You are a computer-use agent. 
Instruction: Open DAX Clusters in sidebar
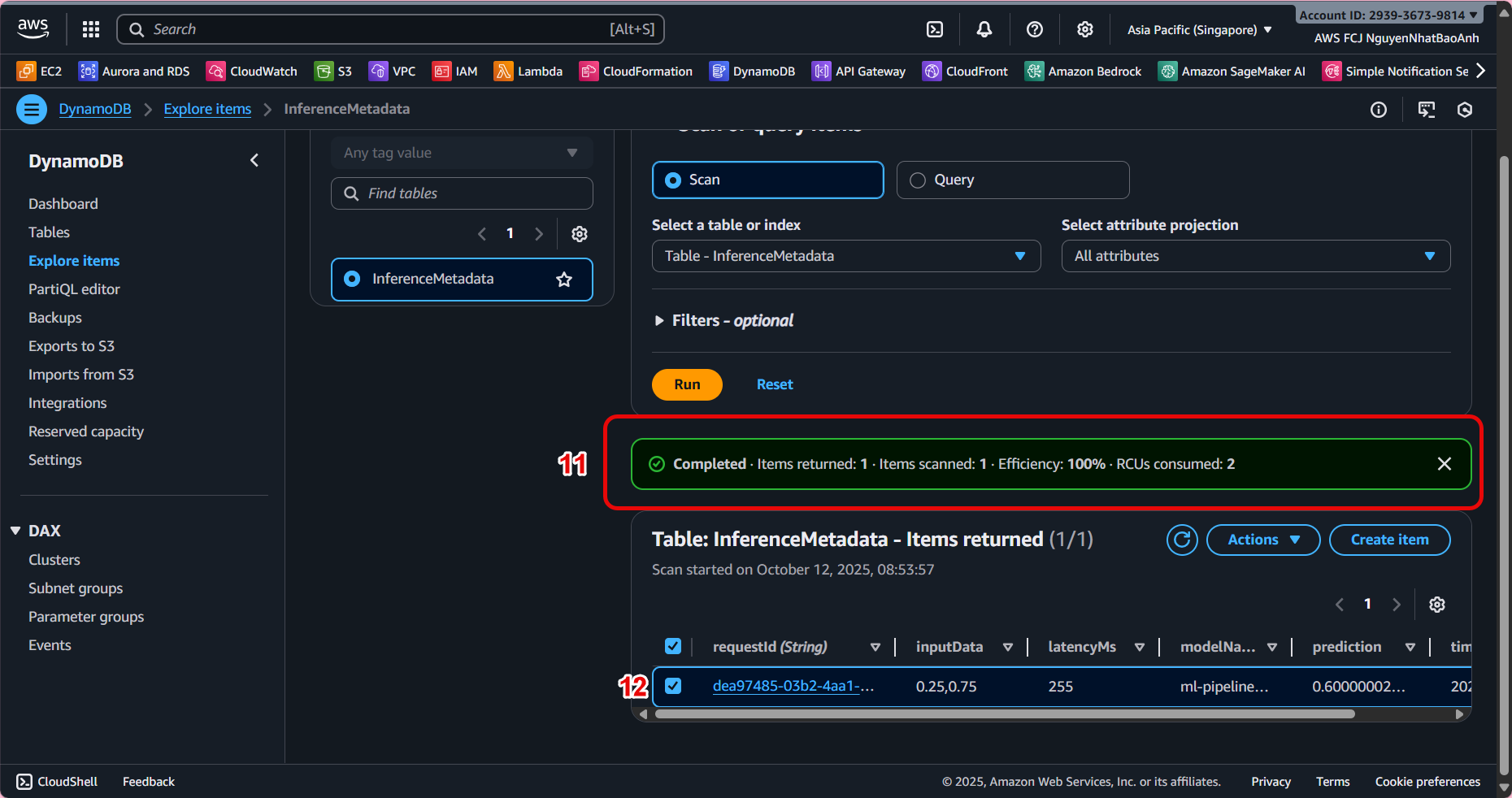tap(54, 560)
